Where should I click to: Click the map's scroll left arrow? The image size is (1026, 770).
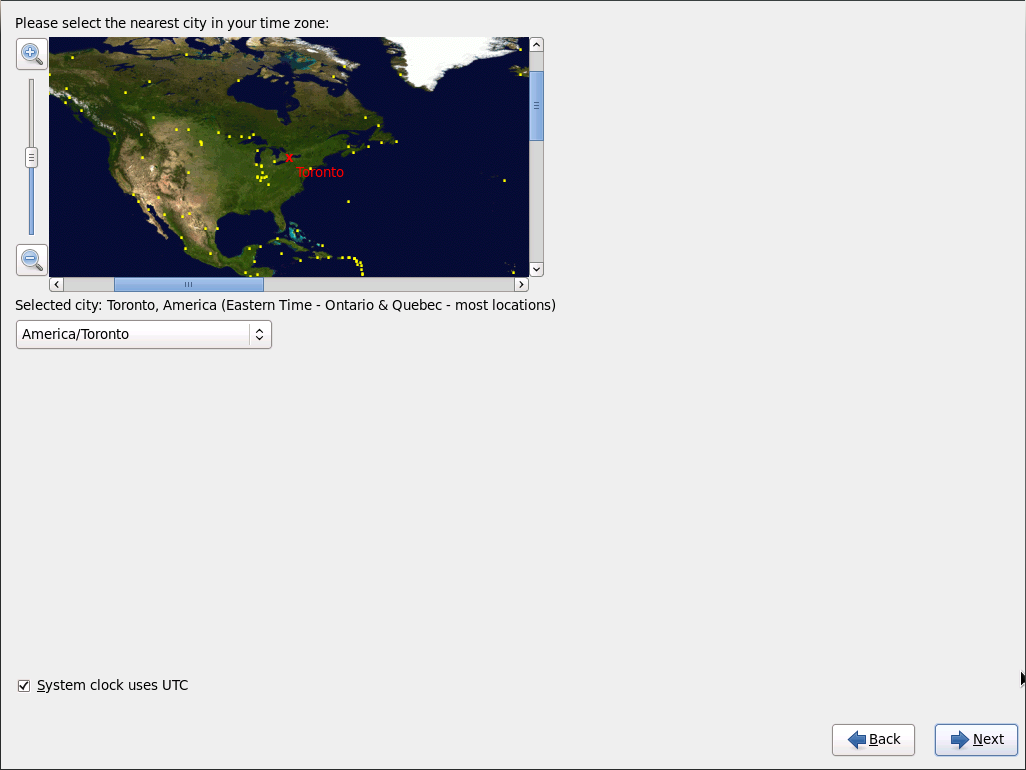pos(57,284)
